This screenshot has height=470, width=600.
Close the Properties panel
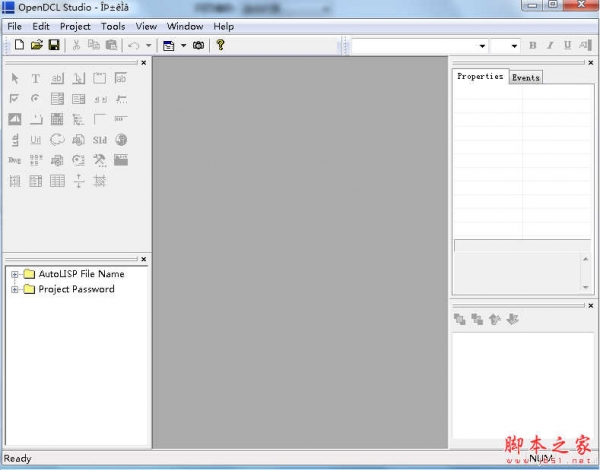(590, 62)
